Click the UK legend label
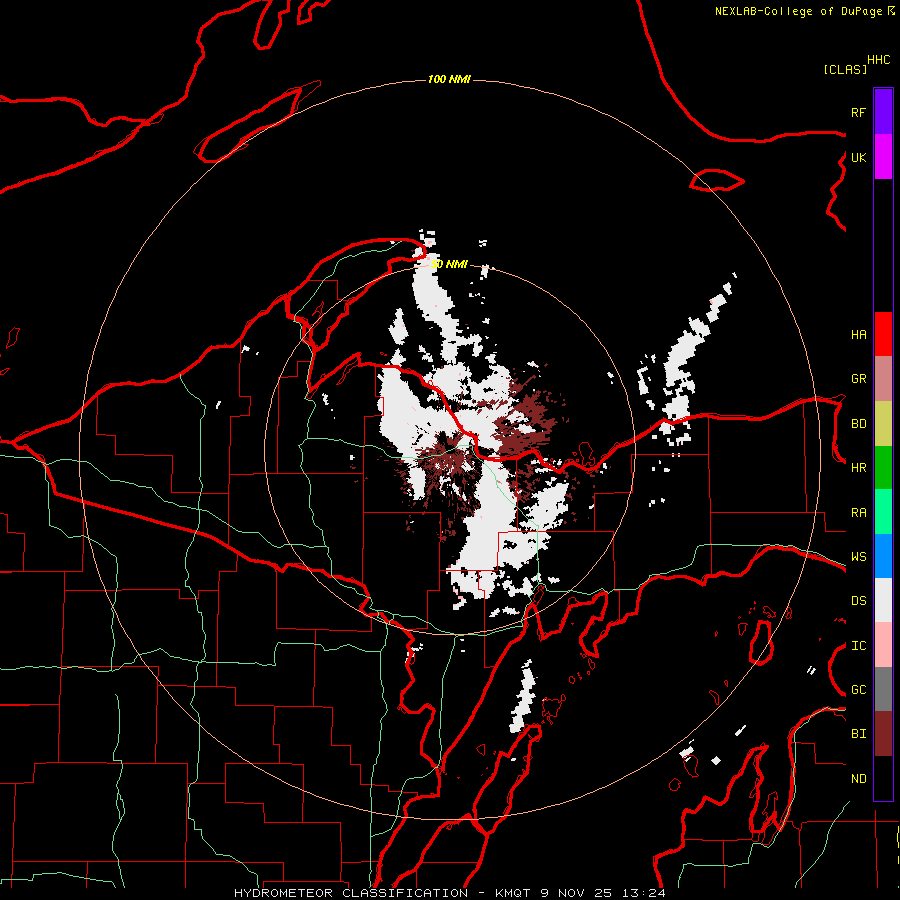The width and height of the screenshot is (900, 900). click(858, 157)
